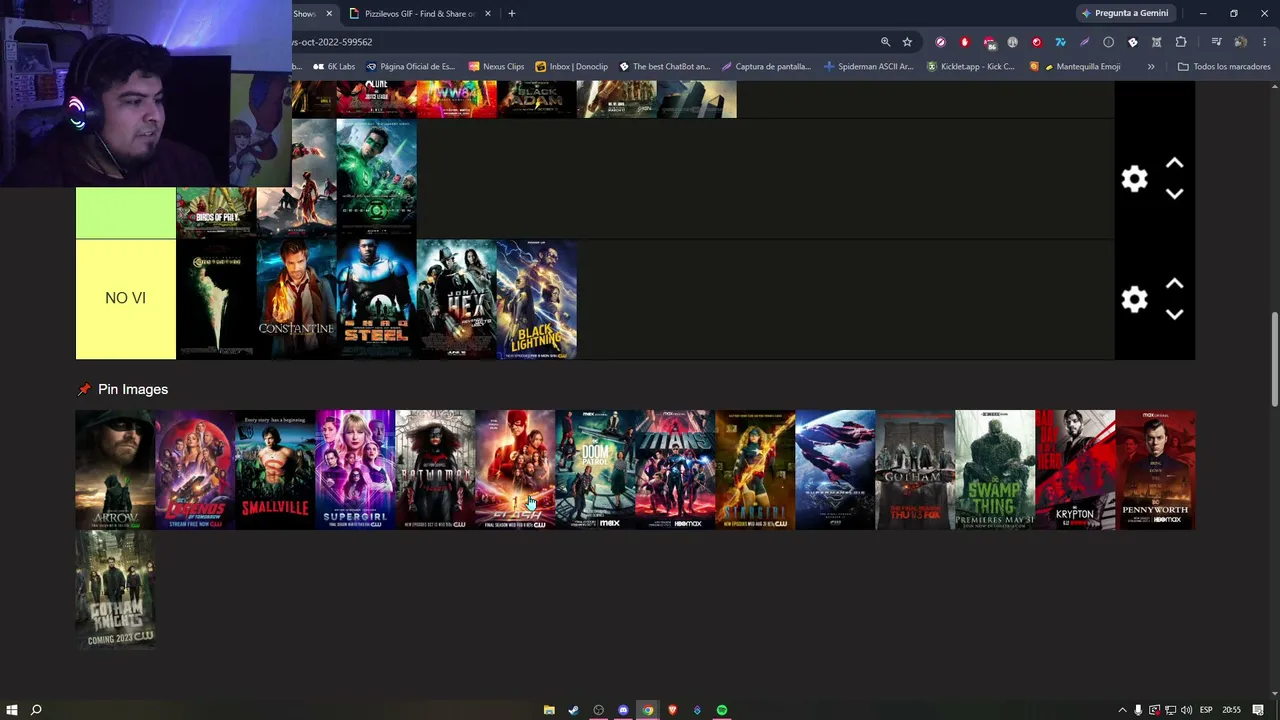
Task: Open settings gear for the green tier row
Action: click(x=1134, y=179)
